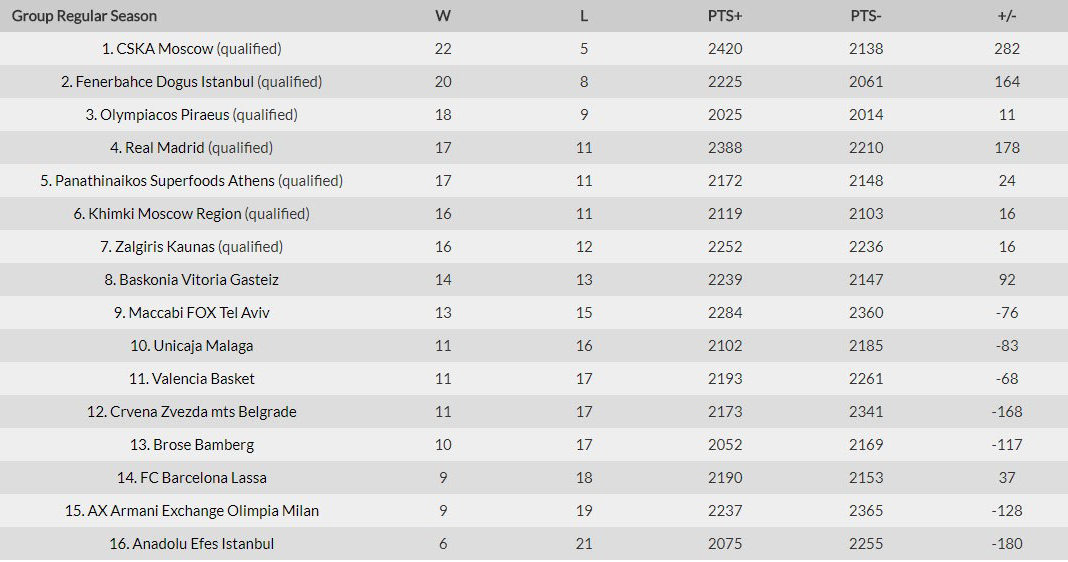Select Brose Bamberg team name
Image resolution: width=1068 pixels, height=562 pixels.
pos(203,445)
